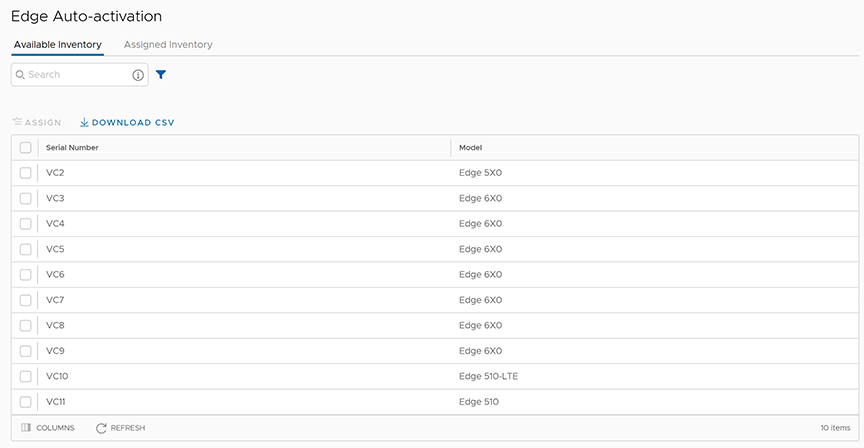Image resolution: width=864 pixels, height=448 pixels.
Task: Sort by the Model column header
Action: pyautogui.click(x=470, y=148)
